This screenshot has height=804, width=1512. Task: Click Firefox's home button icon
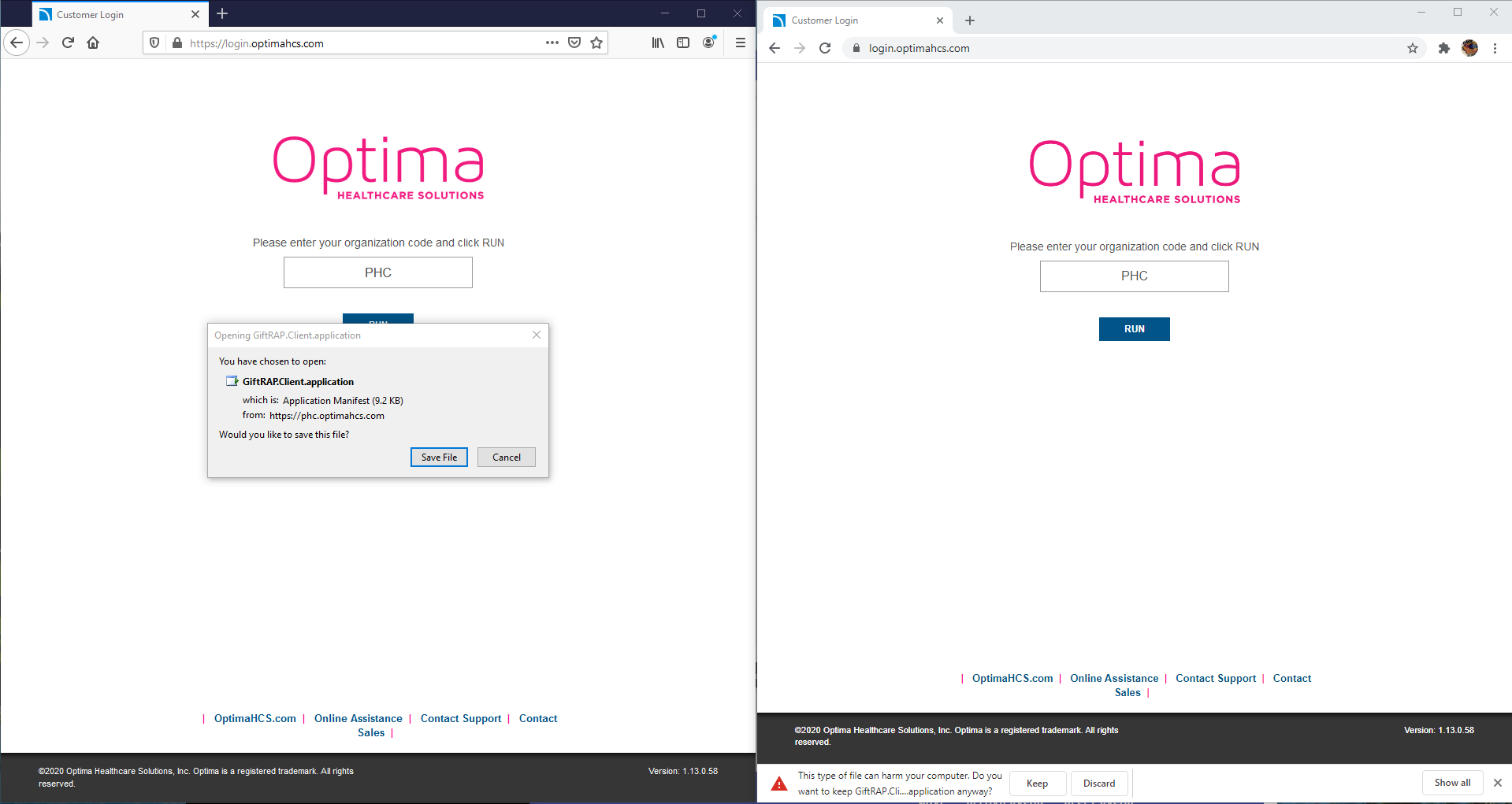[x=92, y=43]
